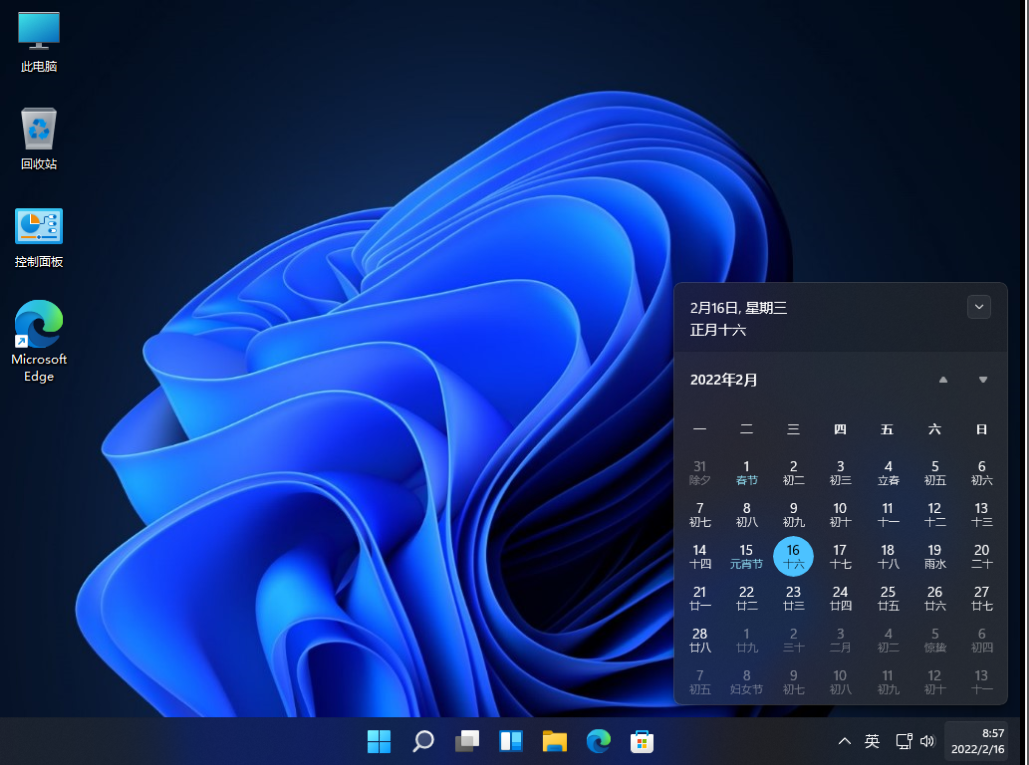Collapse the calendar with the header chevron
This screenshot has height=765, width=1029.
point(978,307)
